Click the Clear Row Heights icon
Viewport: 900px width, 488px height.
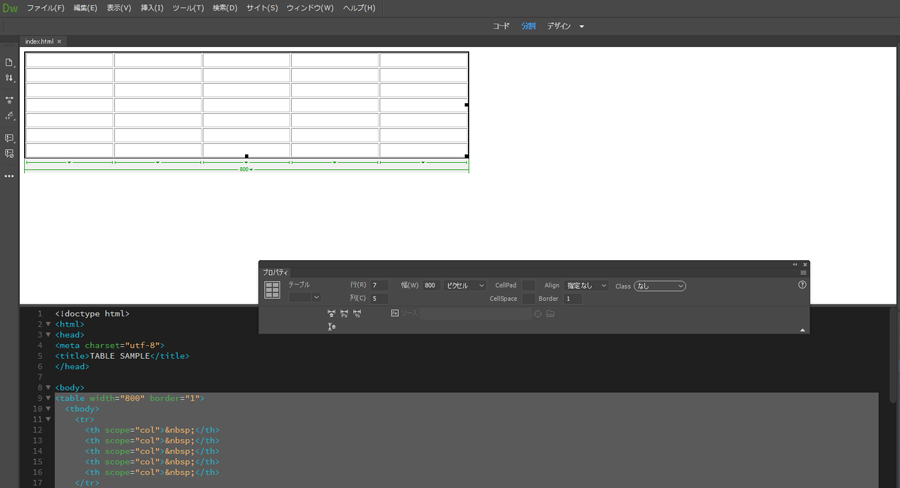click(x=331, y=327)
